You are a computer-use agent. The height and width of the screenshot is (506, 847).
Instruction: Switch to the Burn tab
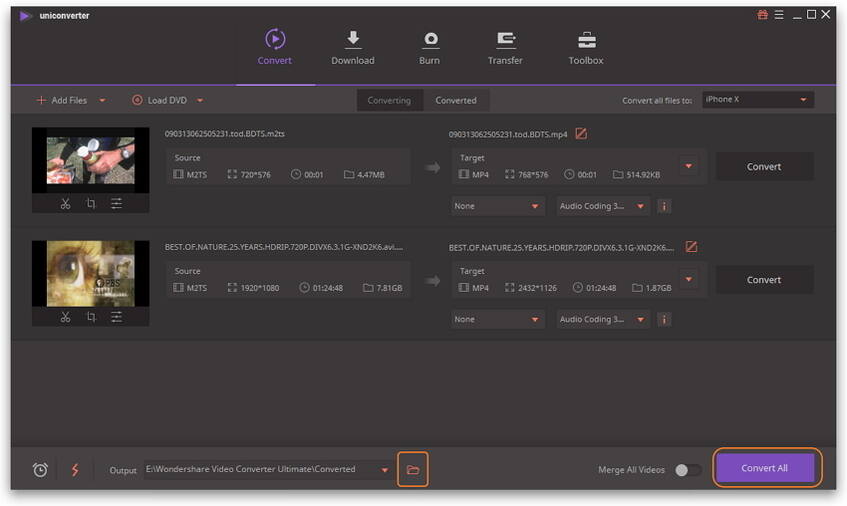click(x=429, y=48)
